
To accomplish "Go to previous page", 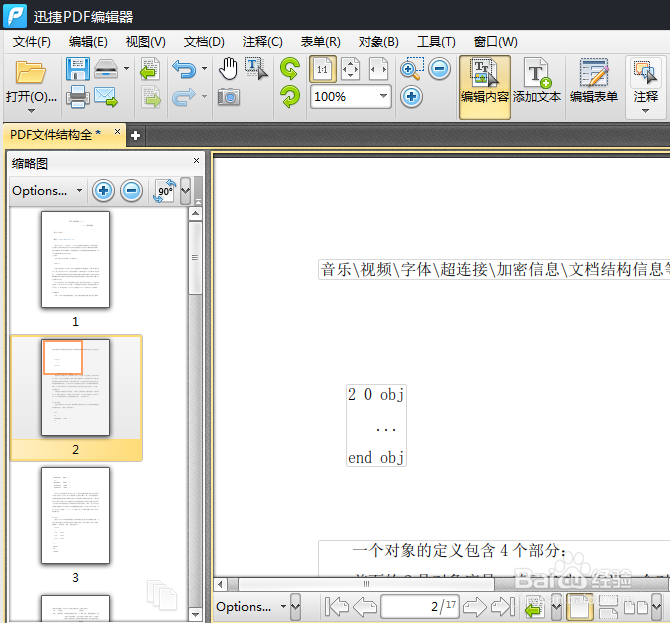I will click(x=365, y=607).
